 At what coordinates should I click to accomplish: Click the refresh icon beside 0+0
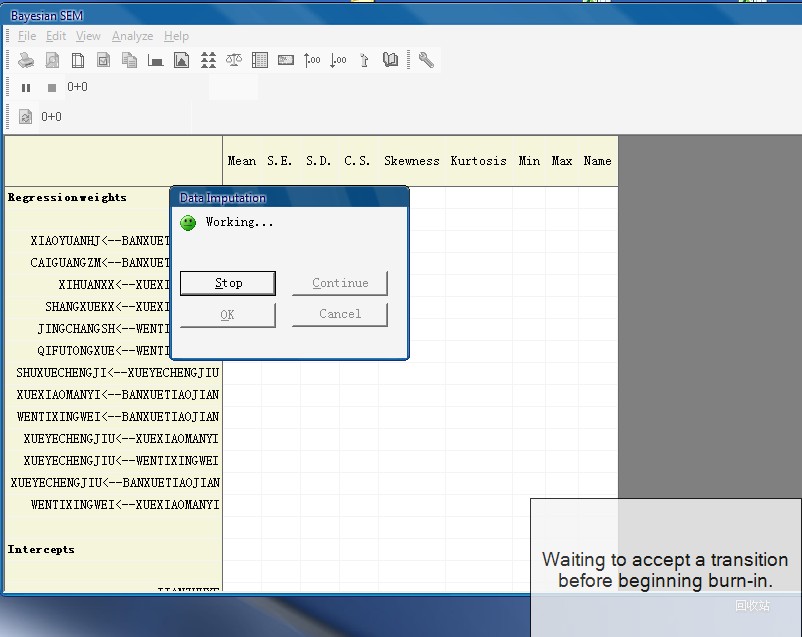pyautogui.click(x=26, y=117)
